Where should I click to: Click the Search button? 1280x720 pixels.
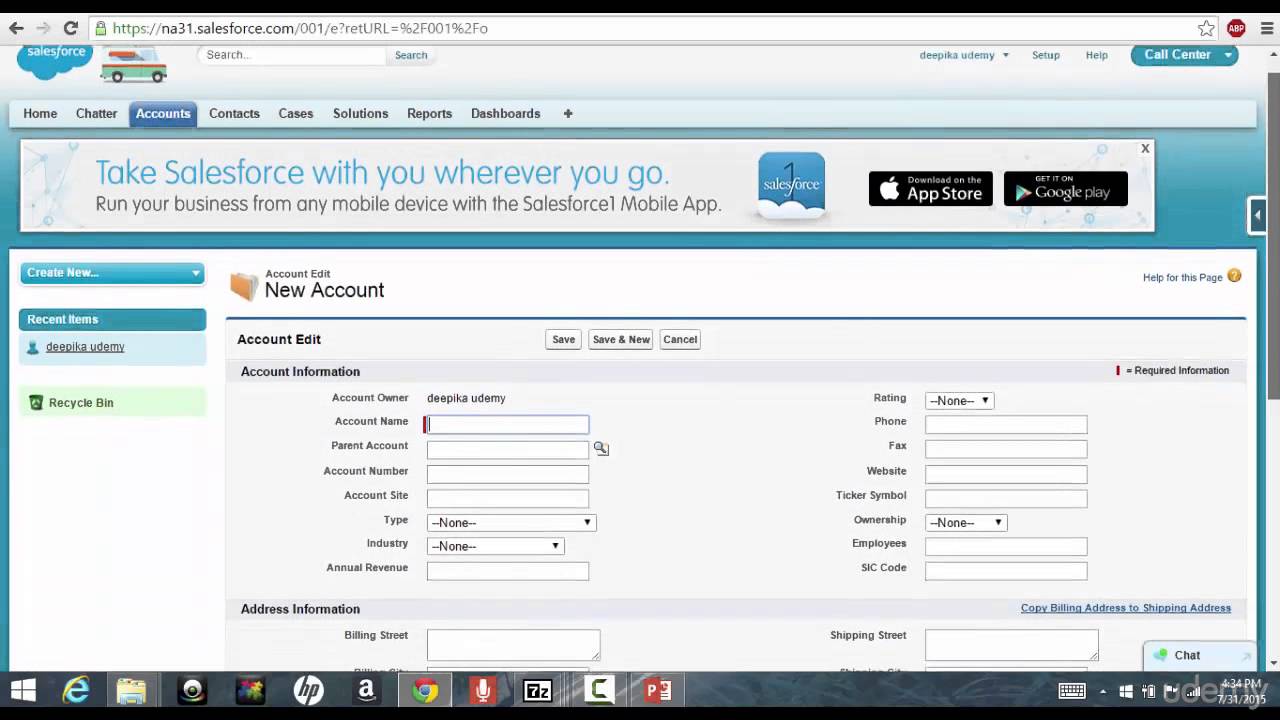411,55
